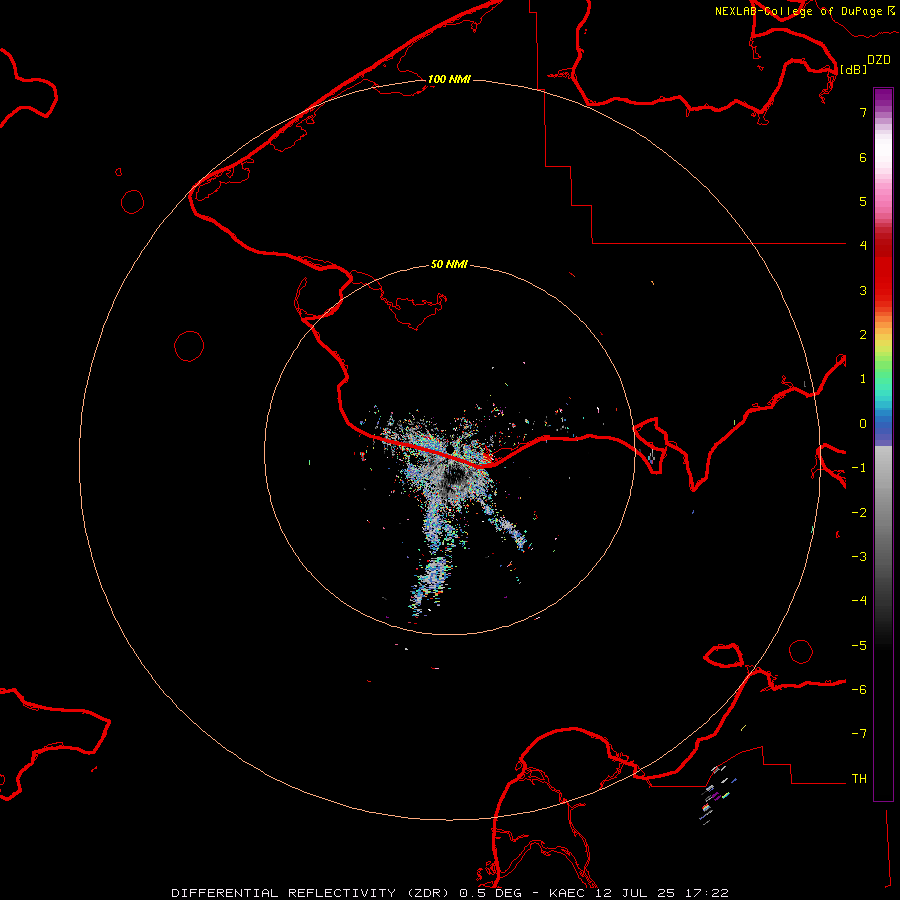The width and height of the screenshot is (900, 900).
Task: Click the 5 value on the color scale
Action: (x=863, y=201)
